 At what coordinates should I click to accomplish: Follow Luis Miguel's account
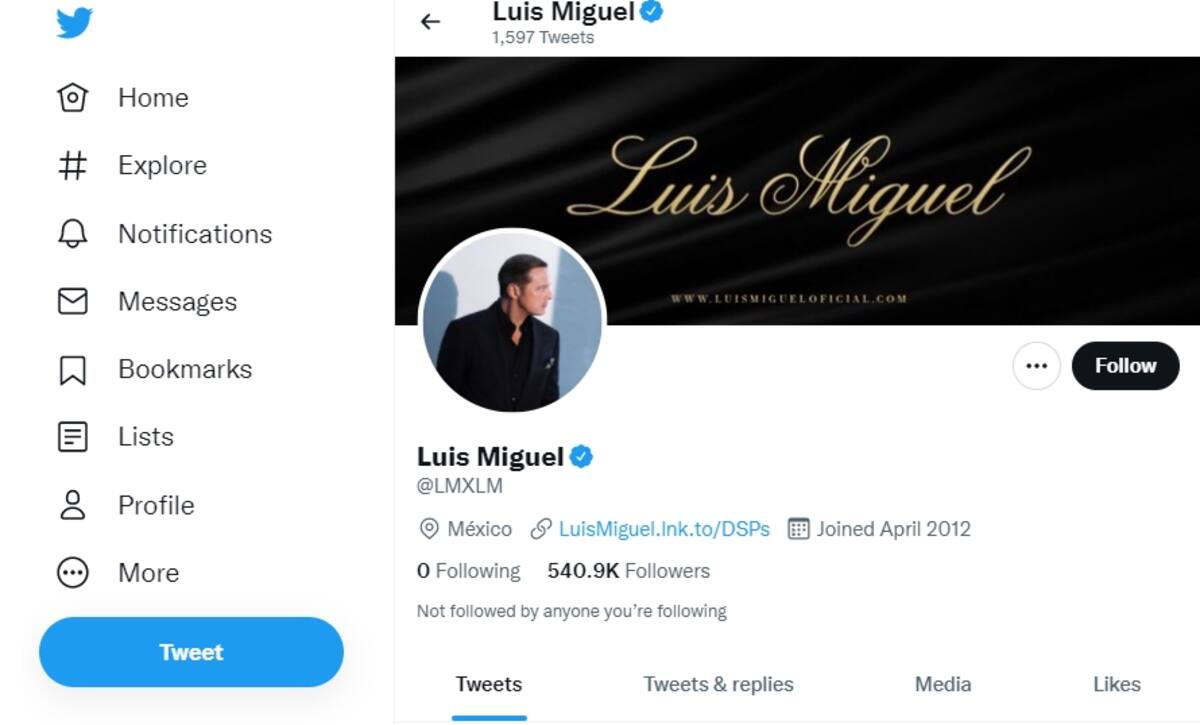pyautogui.click(x=1125, y=366)
